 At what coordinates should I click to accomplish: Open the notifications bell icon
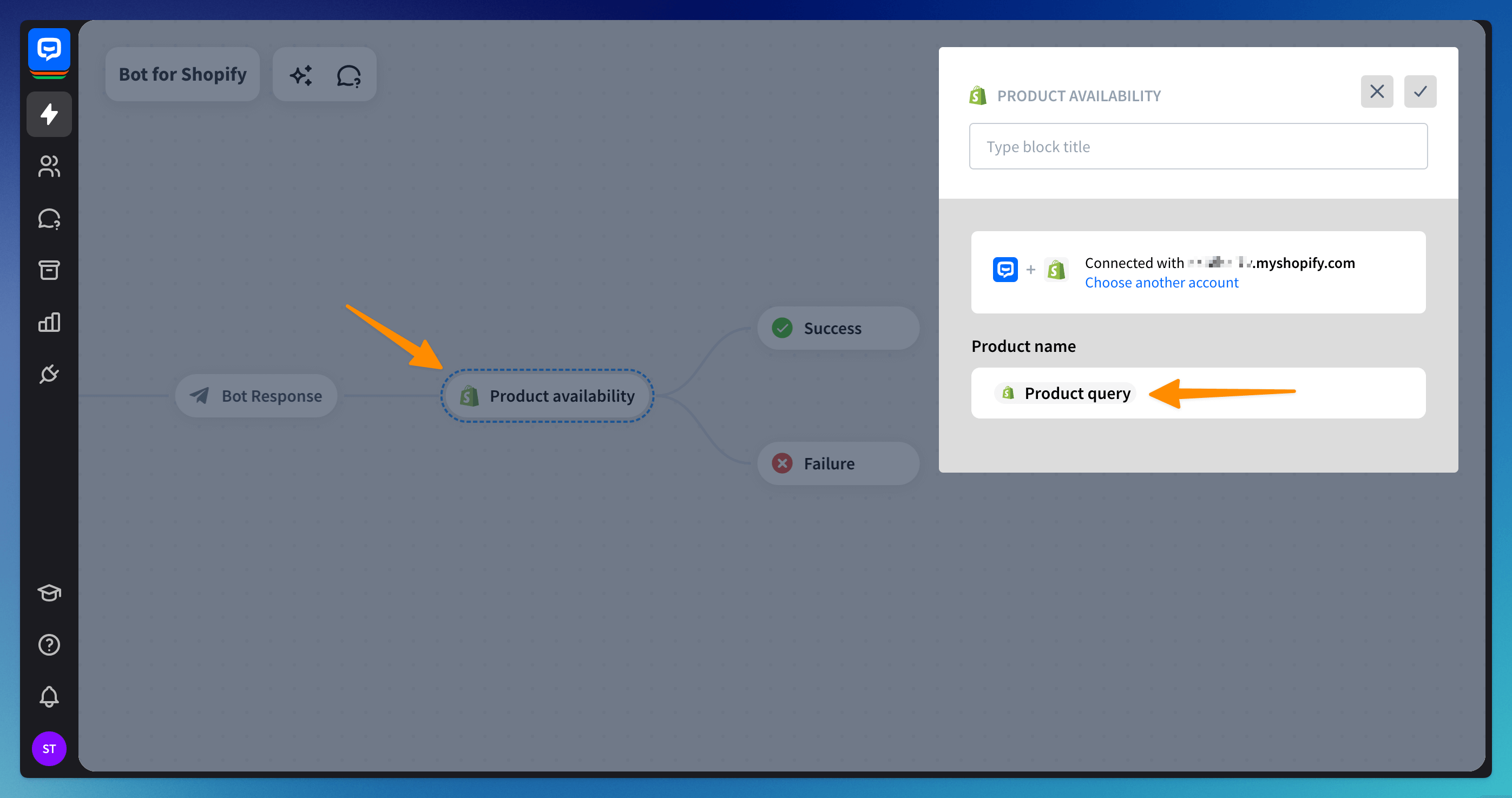click(x=49, y=696)
